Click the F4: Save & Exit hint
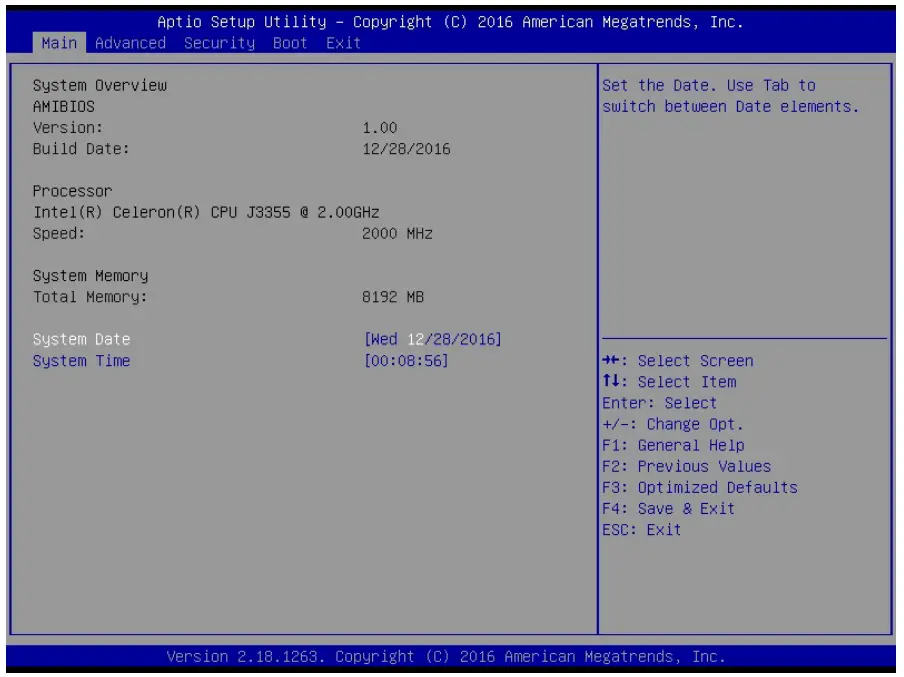 (669, 509)
